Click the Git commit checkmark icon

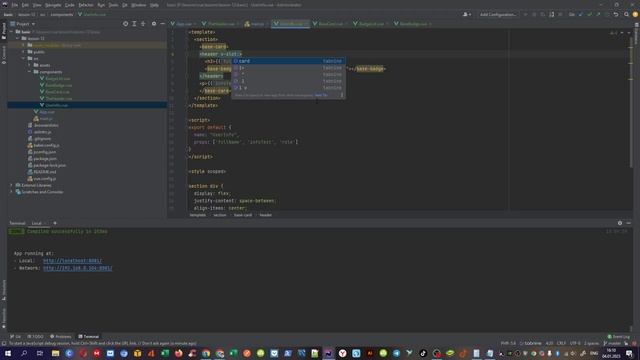point(589,14)
